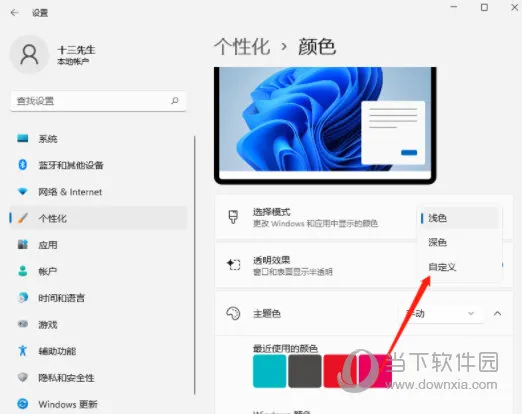522x414 pixels.
Task: Open the 系统 settings page
Action: pos(98,138)
